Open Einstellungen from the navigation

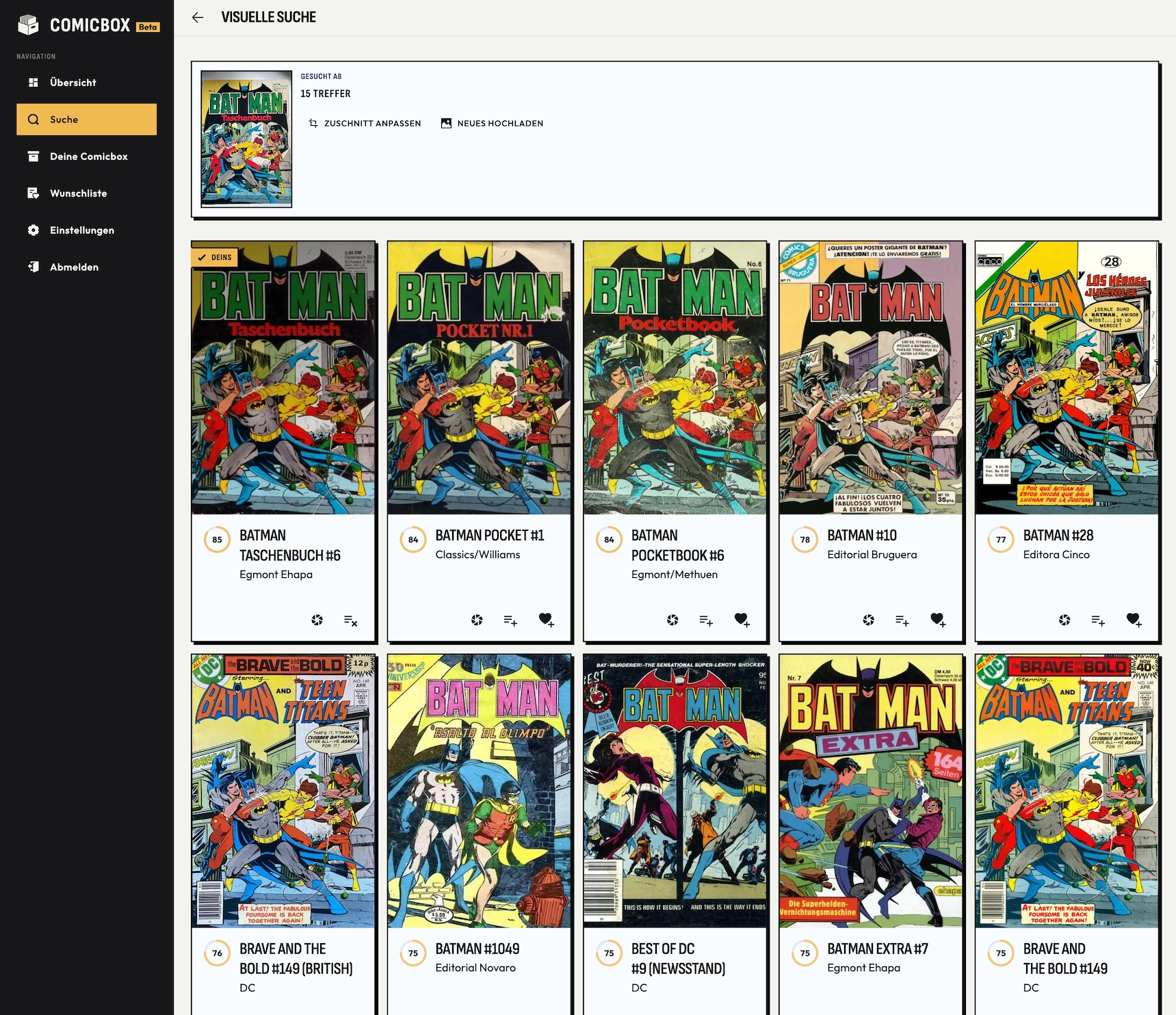click(x=87, y=230)
